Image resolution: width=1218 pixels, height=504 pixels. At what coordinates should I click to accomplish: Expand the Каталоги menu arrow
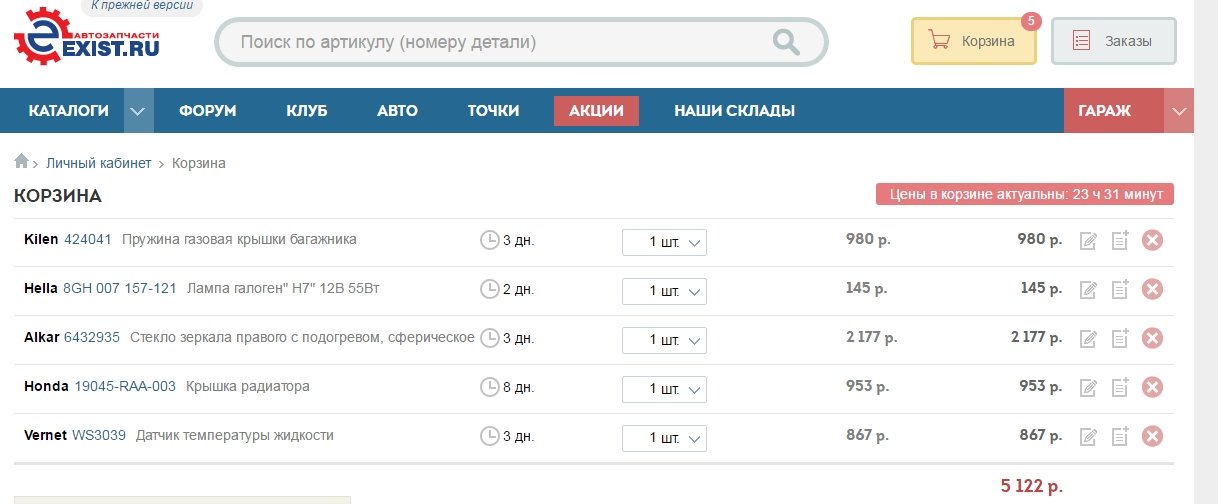click(139, 111)
